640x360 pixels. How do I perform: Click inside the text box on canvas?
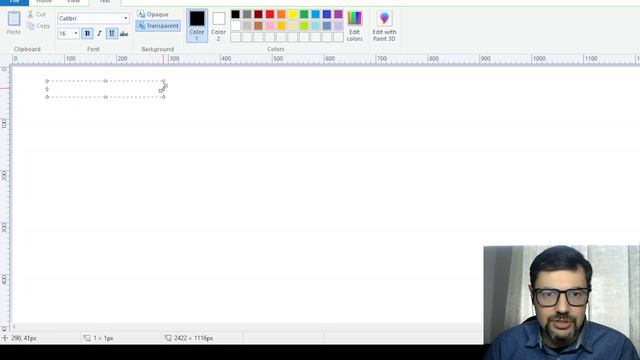click(x=105, y=89)
